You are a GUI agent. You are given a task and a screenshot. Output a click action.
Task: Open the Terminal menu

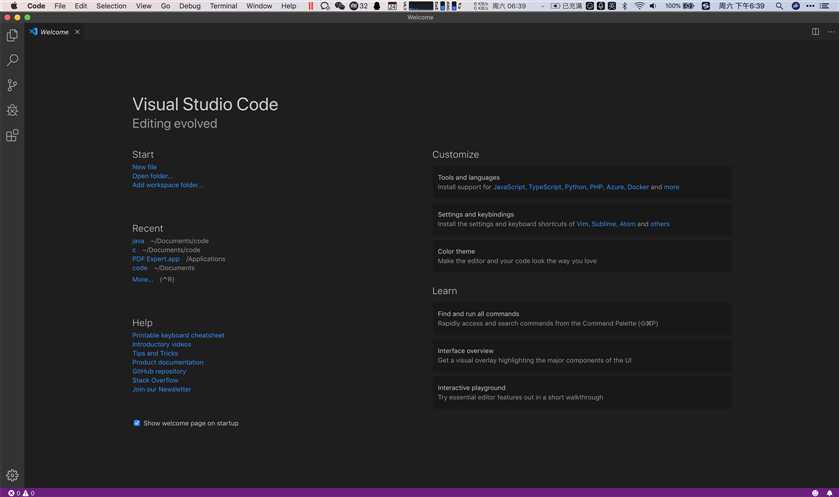223,6
